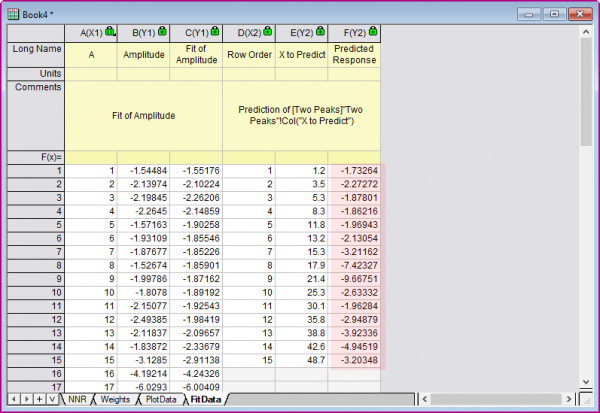Image resolution: width=600 pixels, height=413 pixels.
Task: Select the Comments row header
Action: tap(36, 88)
